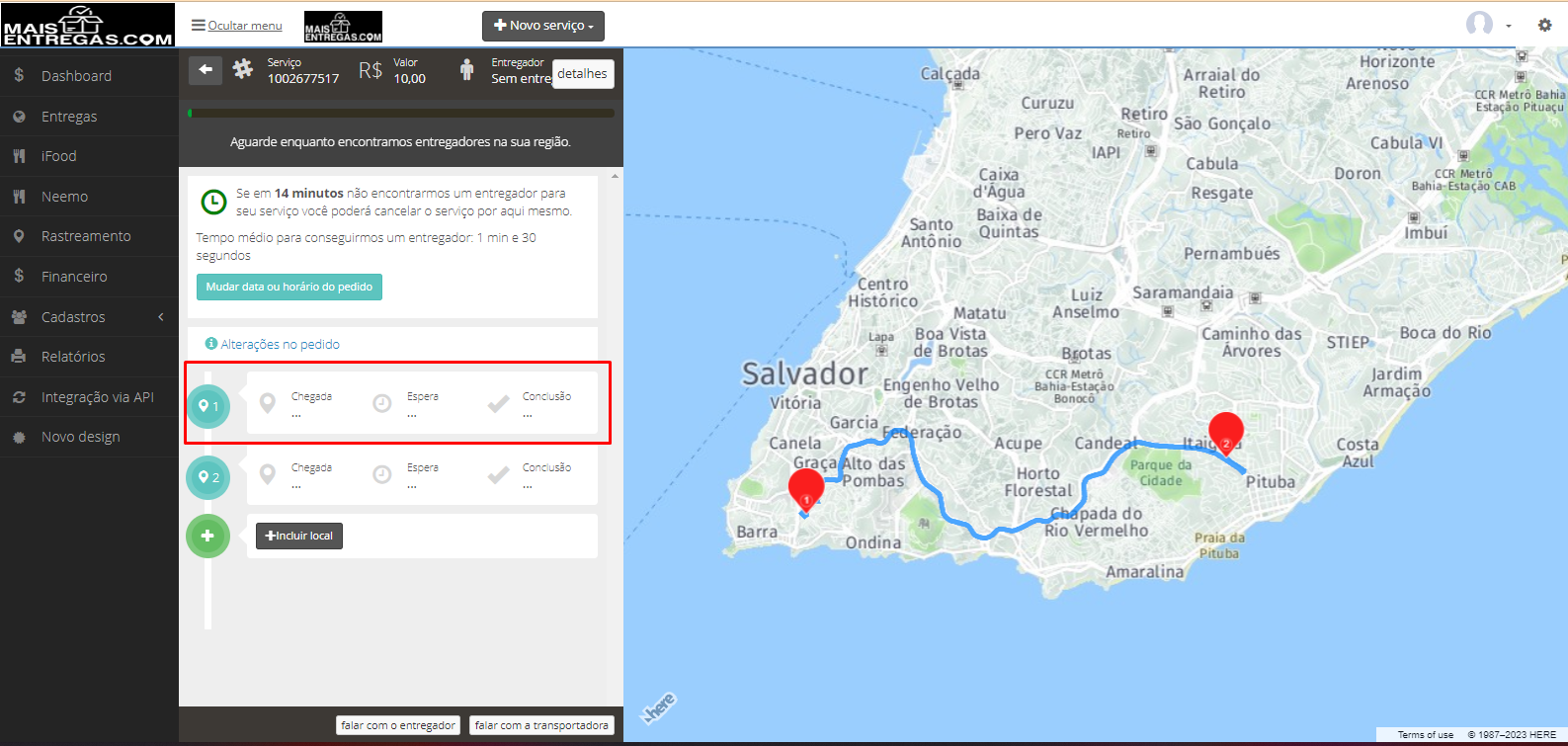Open the settings gear in top right corner
This screenshot has width=1568, height=746.
(1545, 25)
